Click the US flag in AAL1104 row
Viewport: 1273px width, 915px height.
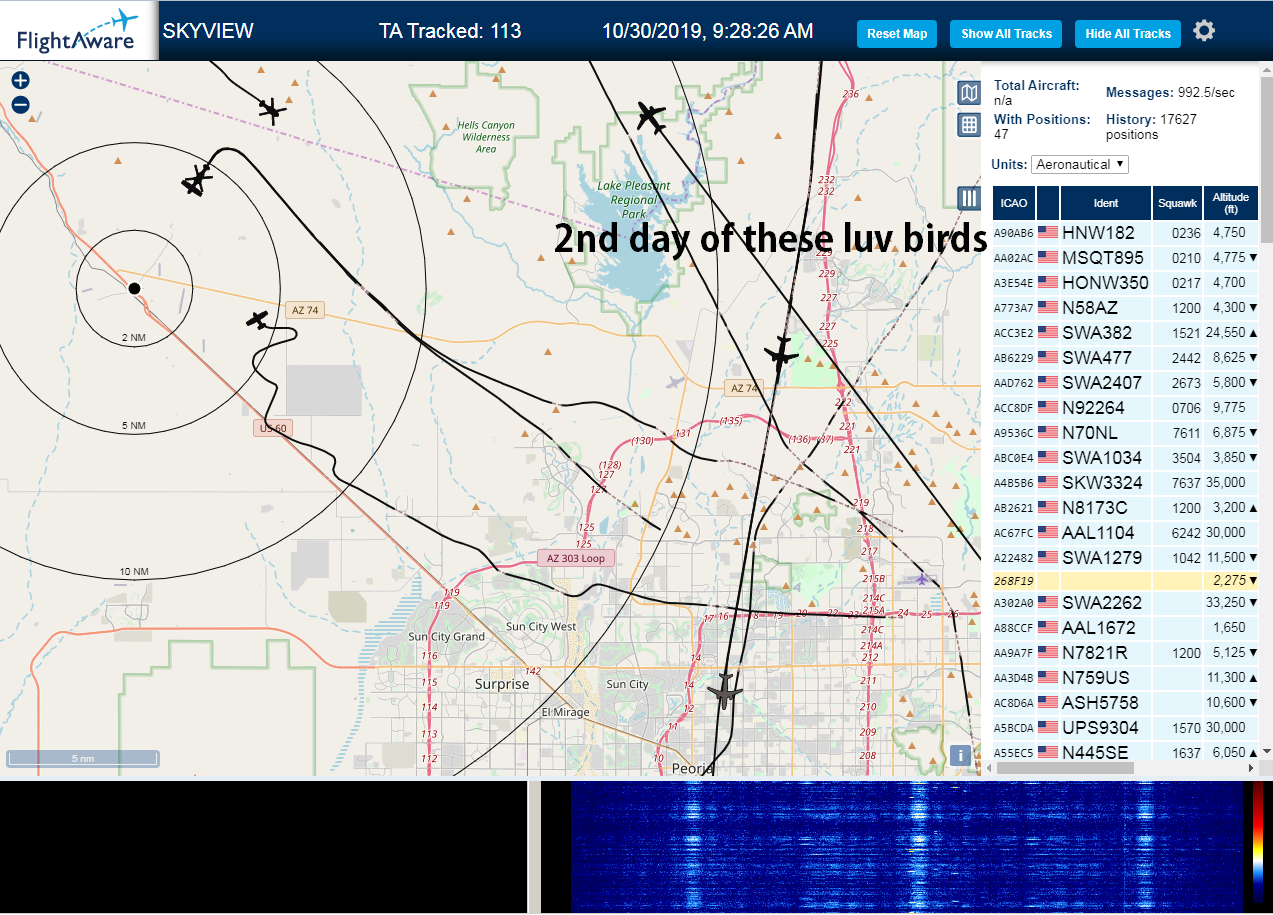[1048, 533]
